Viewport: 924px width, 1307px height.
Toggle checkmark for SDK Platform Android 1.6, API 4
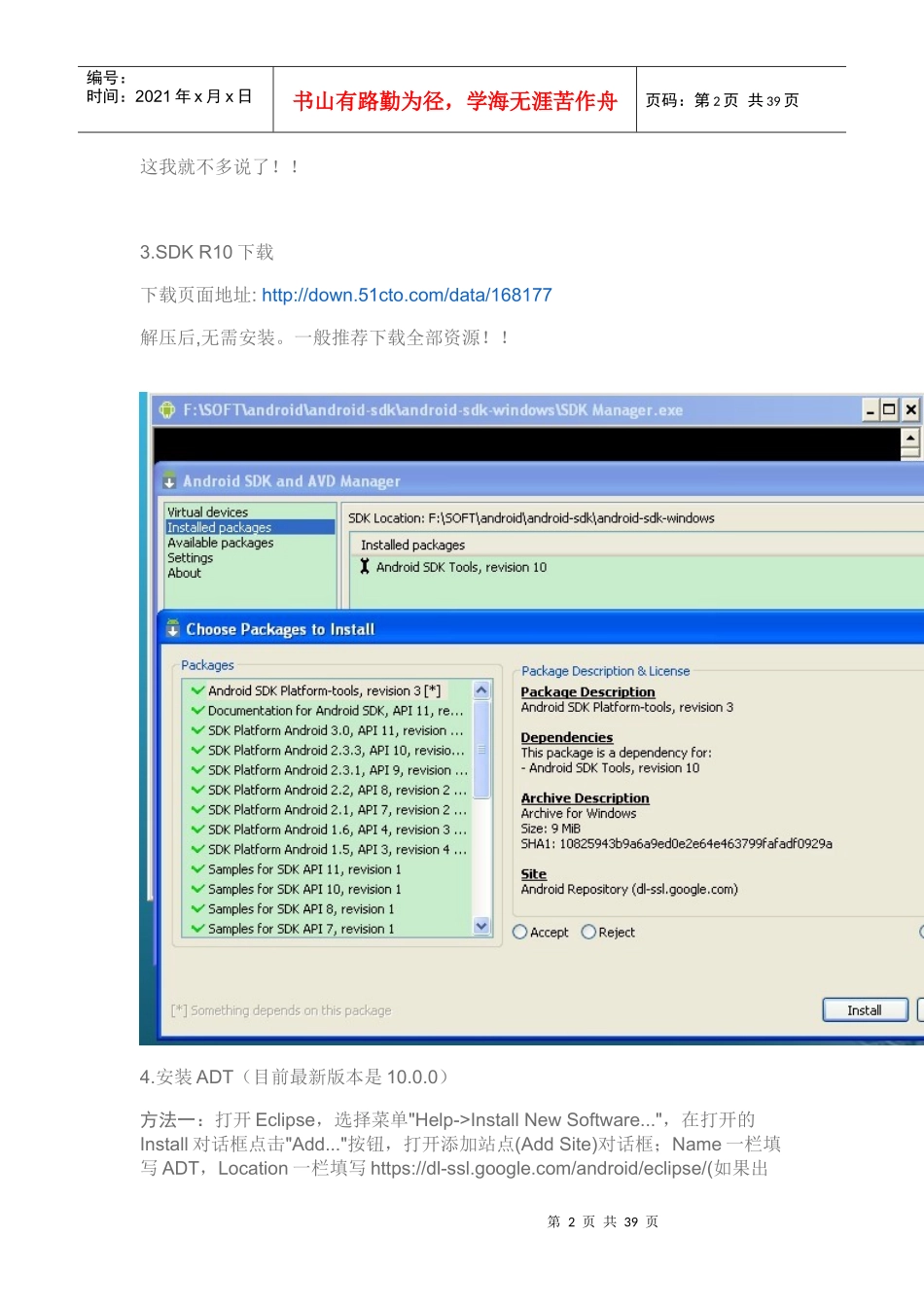[197, 830]
